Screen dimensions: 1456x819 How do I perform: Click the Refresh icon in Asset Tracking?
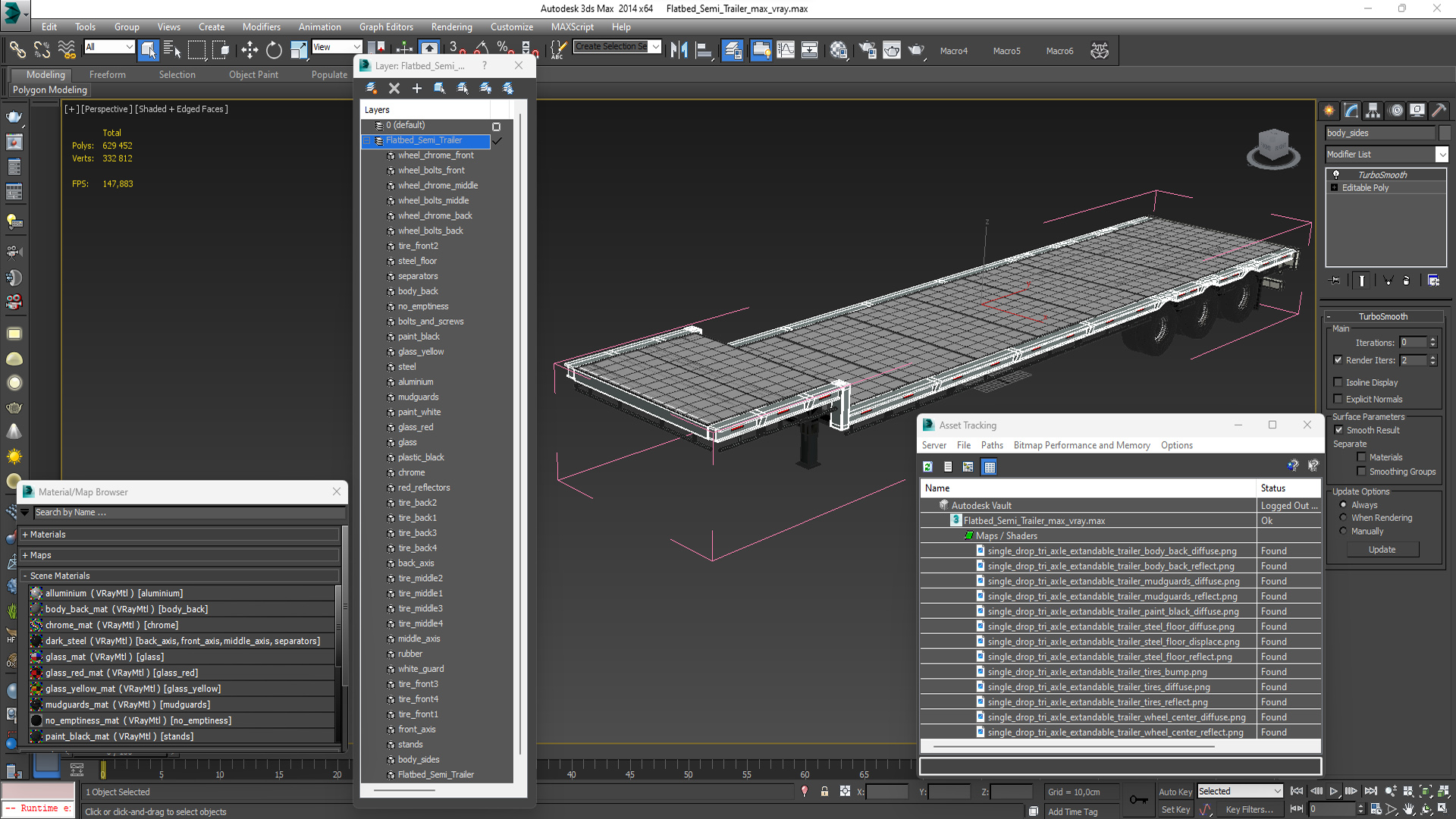click(x=927, y=466)
